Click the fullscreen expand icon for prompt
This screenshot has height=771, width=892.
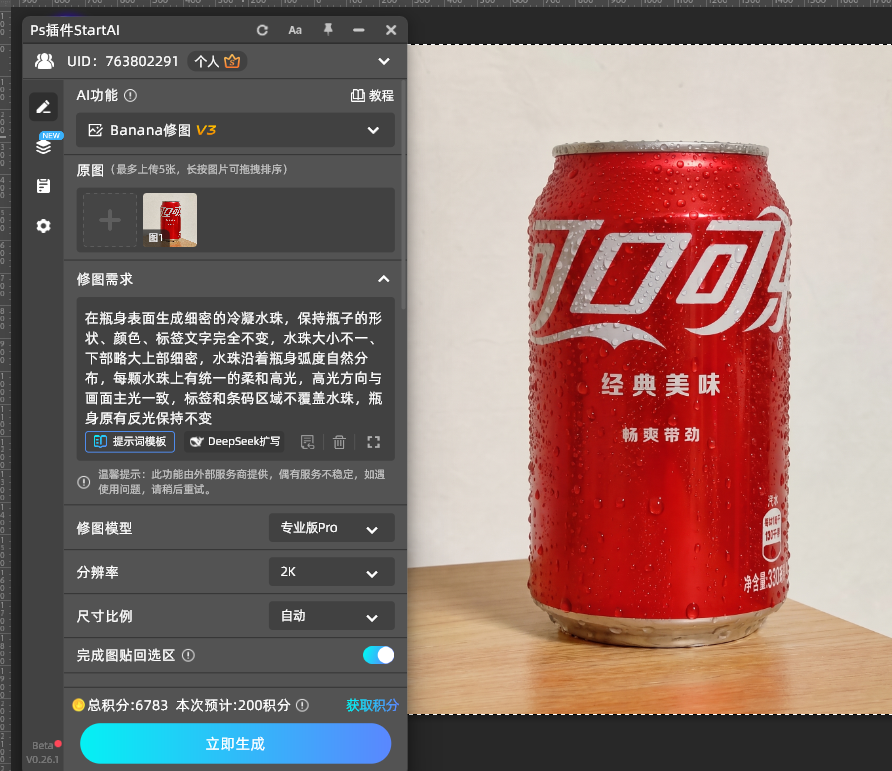[x=373, y=442]
